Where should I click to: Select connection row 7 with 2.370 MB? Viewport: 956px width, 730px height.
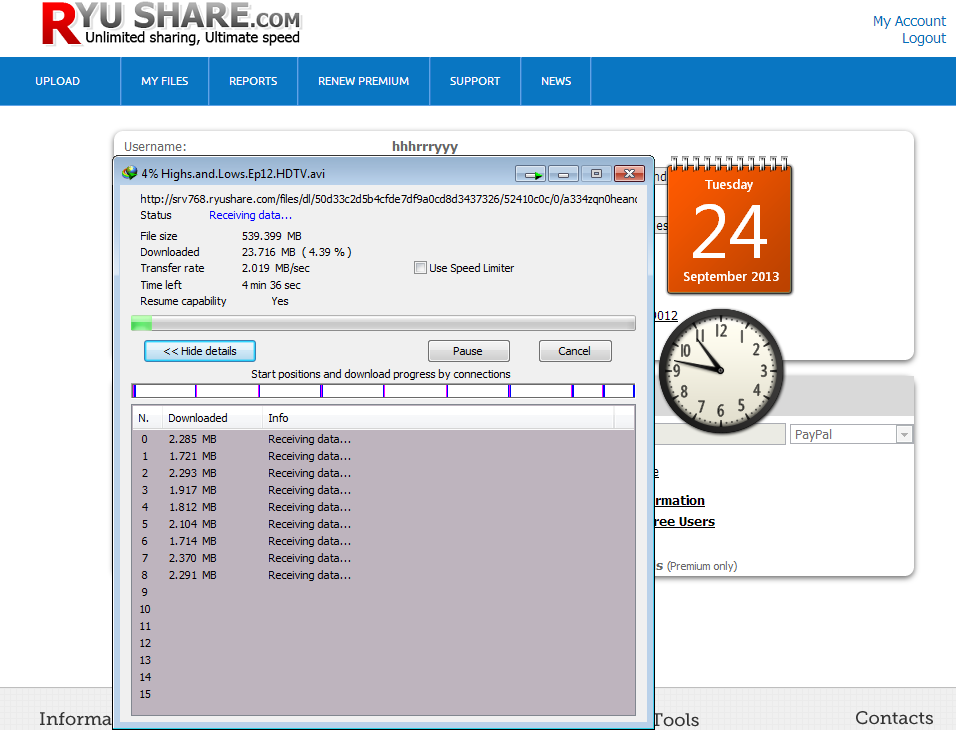[383, 559]
